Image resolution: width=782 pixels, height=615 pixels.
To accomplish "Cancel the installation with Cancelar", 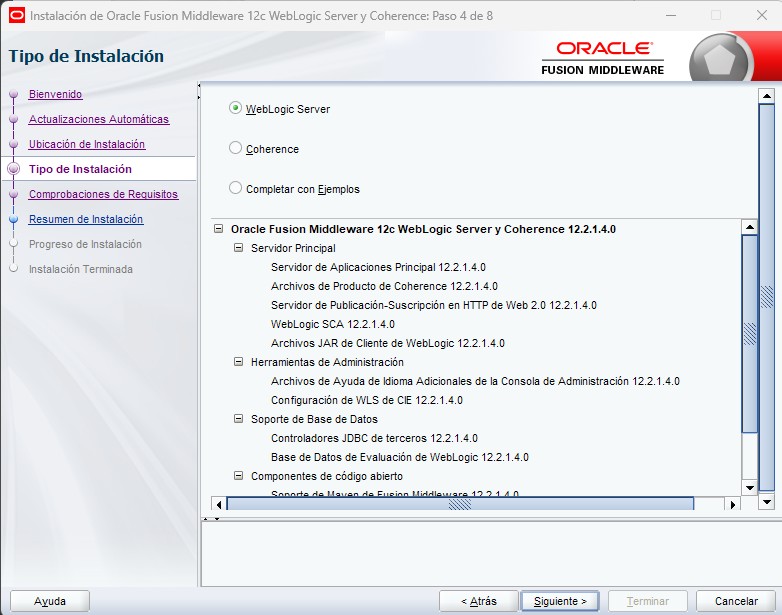I will [736, 601].
